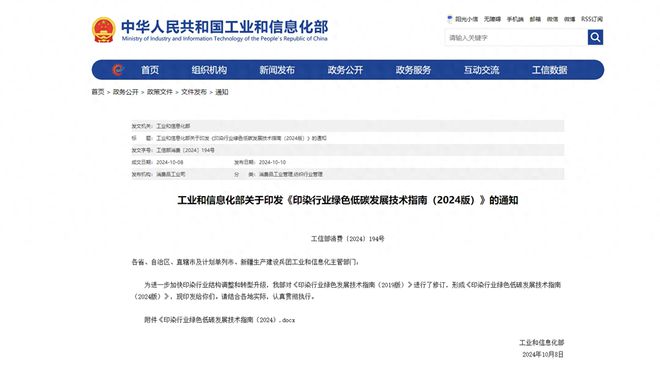Open the 微博 link at top
The width and height of the screenshot is (660, 372).
(570, 19)
